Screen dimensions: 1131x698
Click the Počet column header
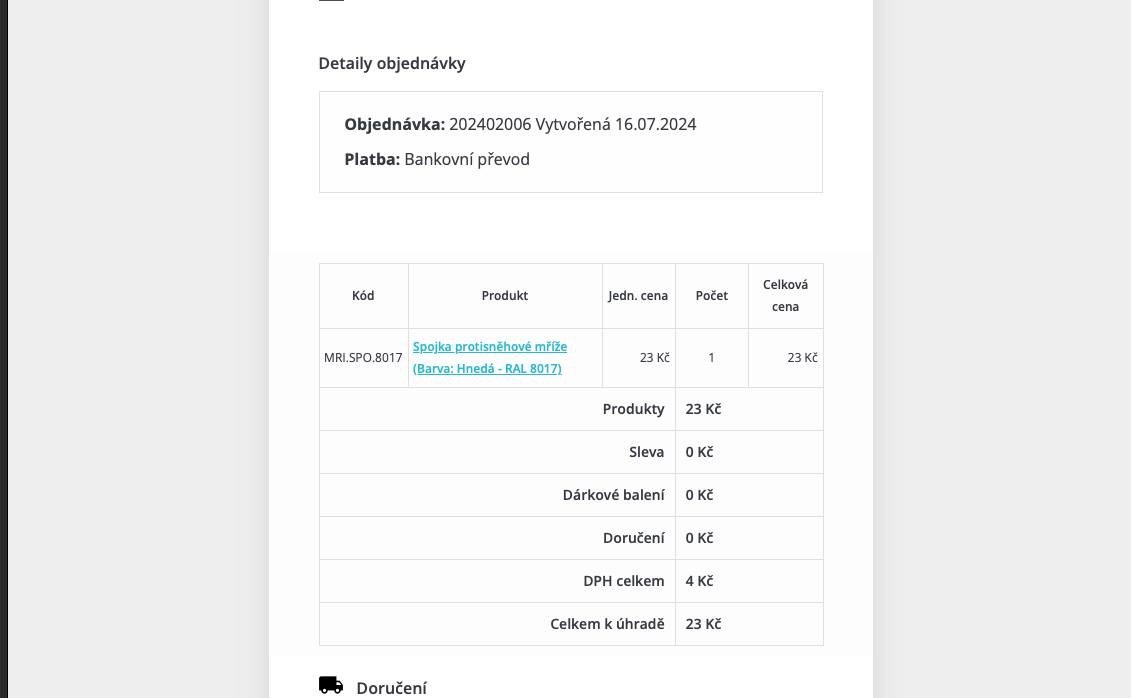click(x=711, y=296)
